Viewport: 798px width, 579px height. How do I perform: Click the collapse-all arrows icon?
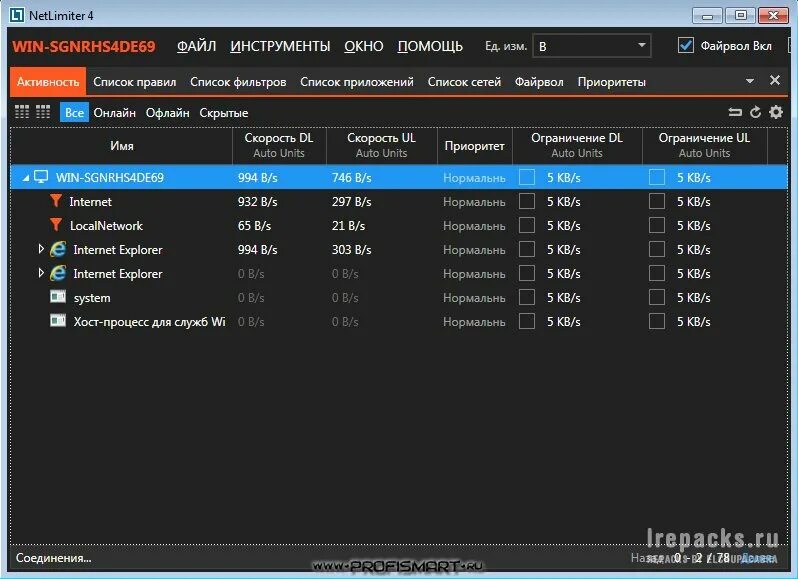735,112
